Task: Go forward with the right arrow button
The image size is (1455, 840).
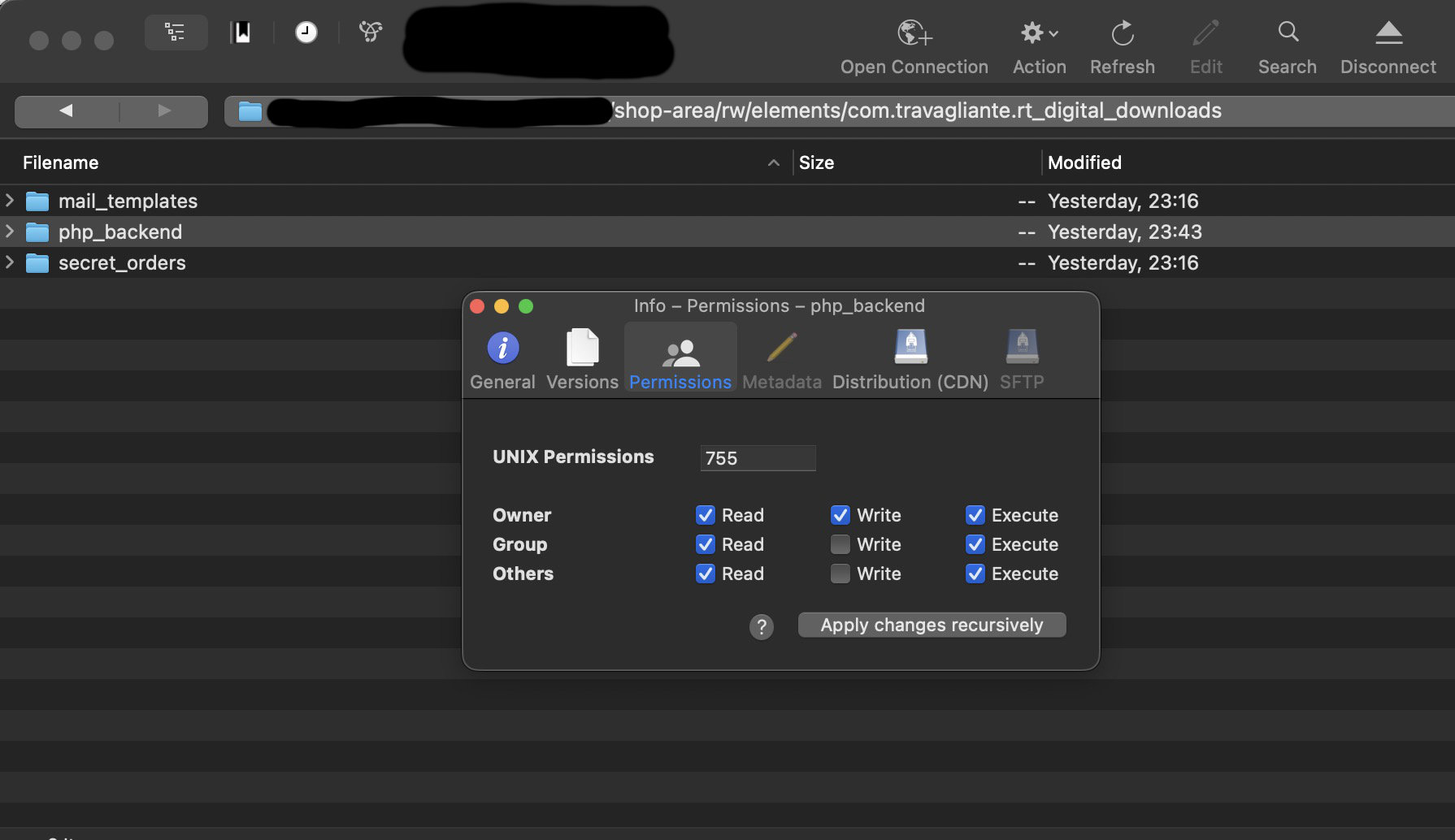Action: [x=164, y=110]
